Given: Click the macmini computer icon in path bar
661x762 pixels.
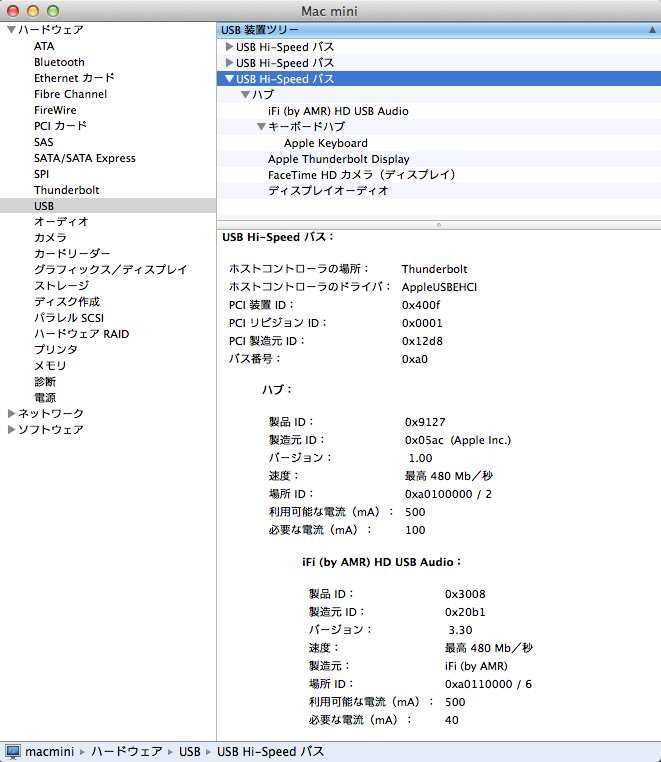Looking at the screenshot, I should [x=13, y=751].
